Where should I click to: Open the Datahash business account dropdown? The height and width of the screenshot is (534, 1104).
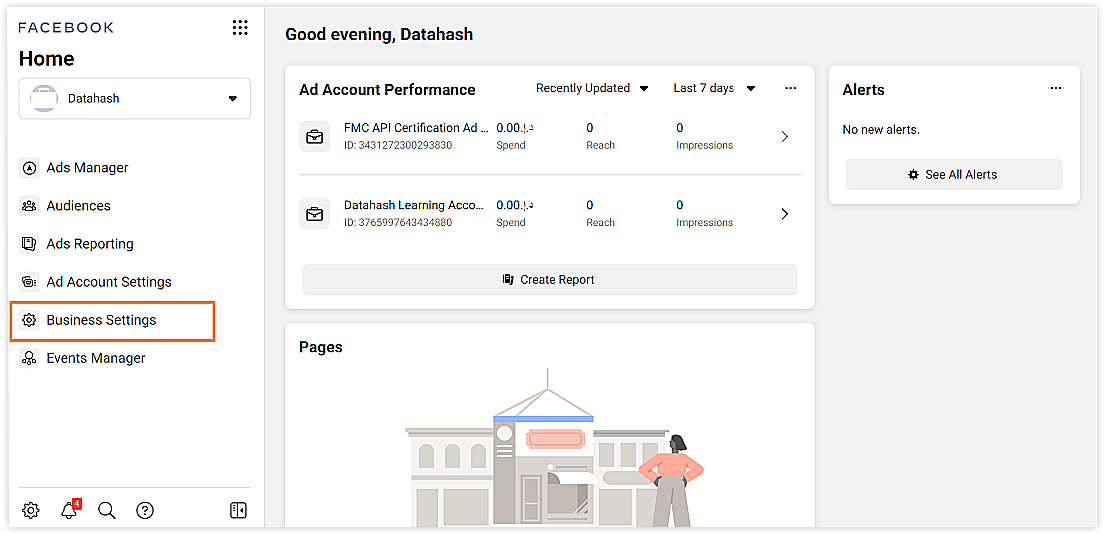(x=134, y=99)
